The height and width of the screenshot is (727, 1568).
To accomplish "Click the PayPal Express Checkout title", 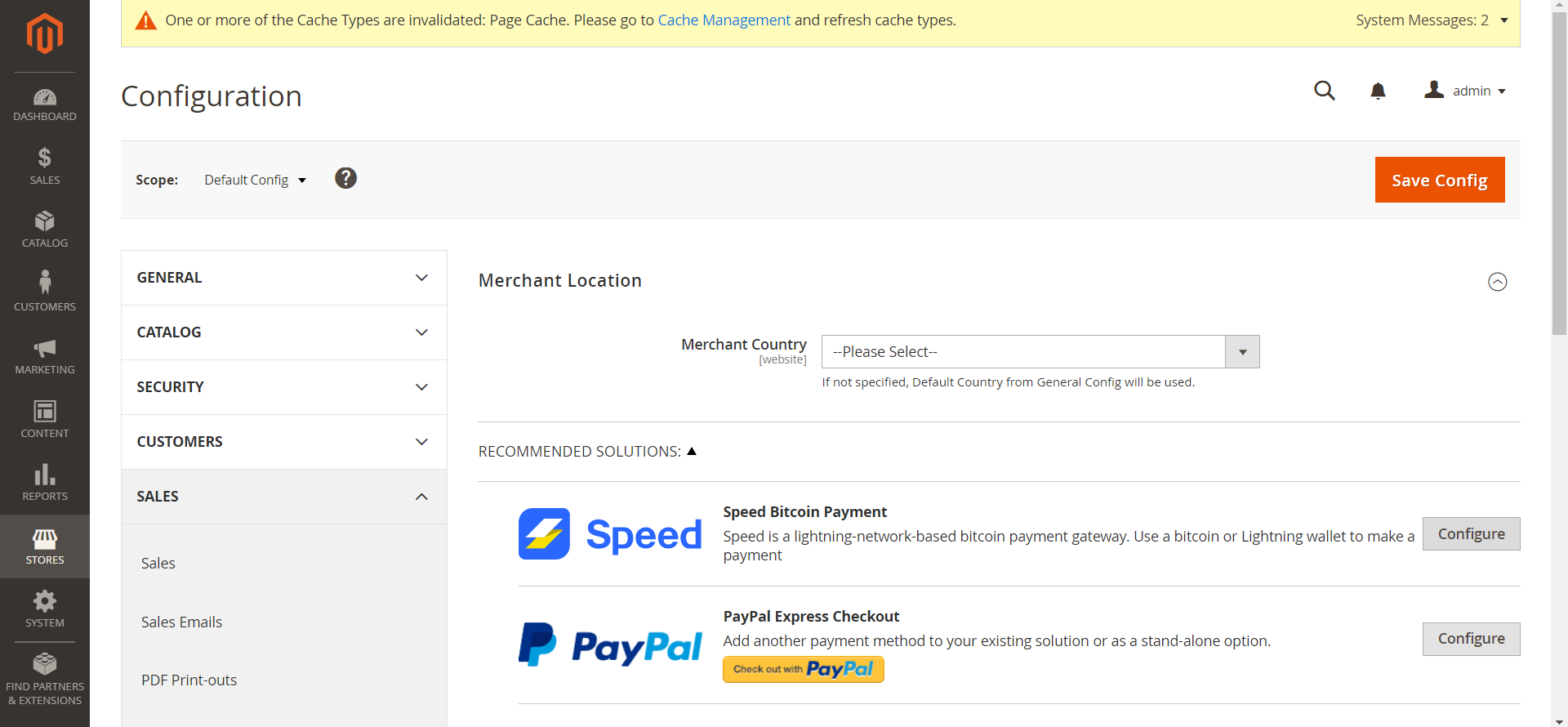I will 811,617.
